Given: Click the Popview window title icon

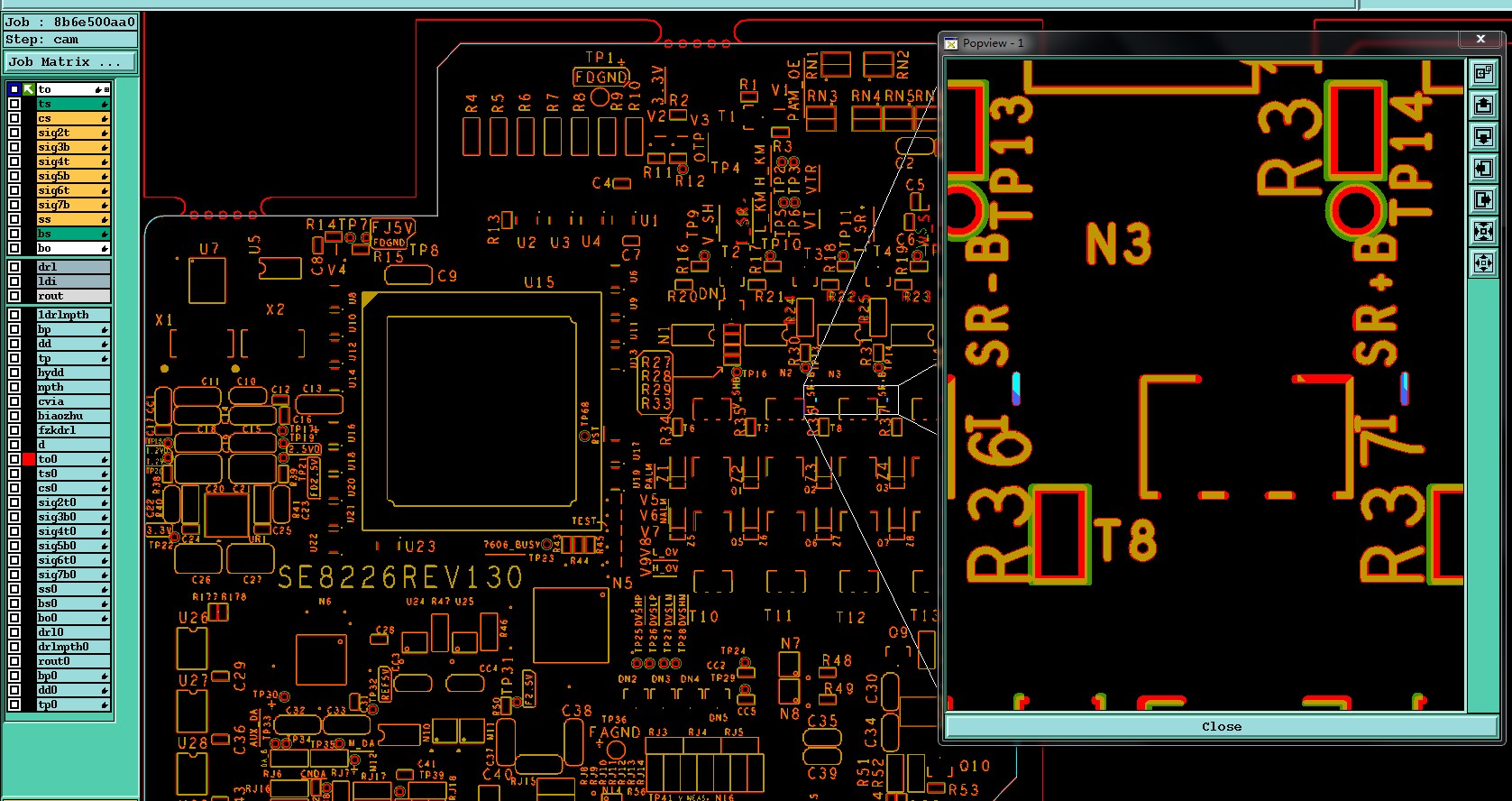Looking at the screenshot, I should click(951, 43).
